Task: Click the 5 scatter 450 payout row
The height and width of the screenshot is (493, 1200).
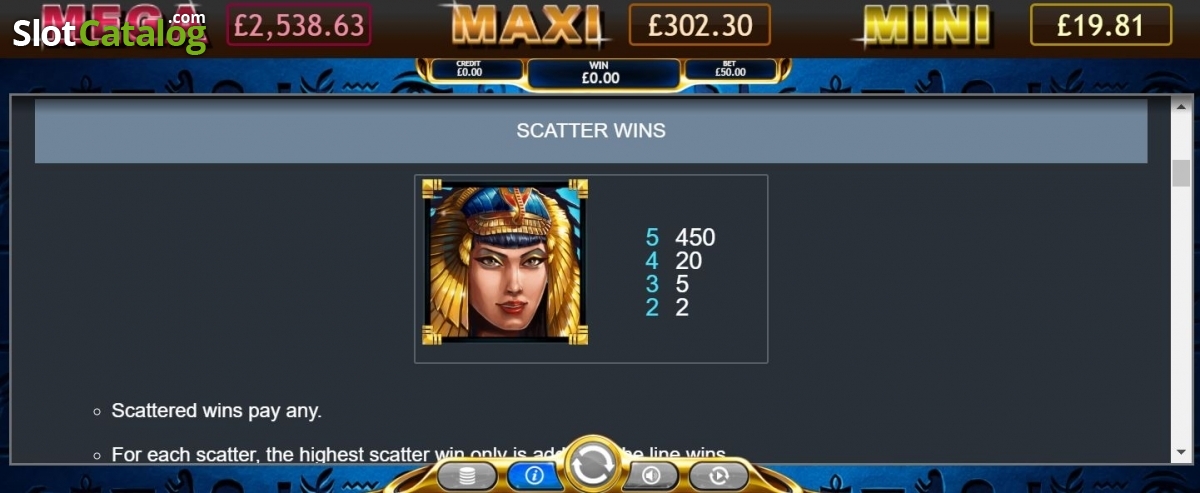Action: point(680,238)
